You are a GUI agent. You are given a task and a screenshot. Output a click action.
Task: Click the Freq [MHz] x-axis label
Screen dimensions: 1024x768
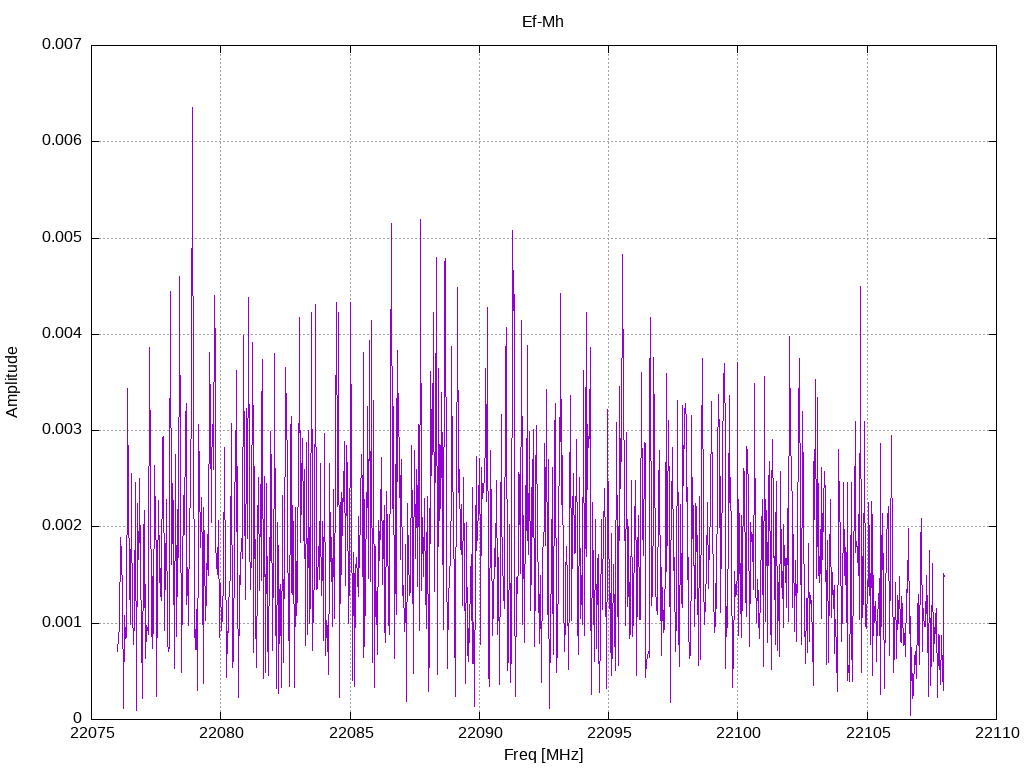(543, 755)
